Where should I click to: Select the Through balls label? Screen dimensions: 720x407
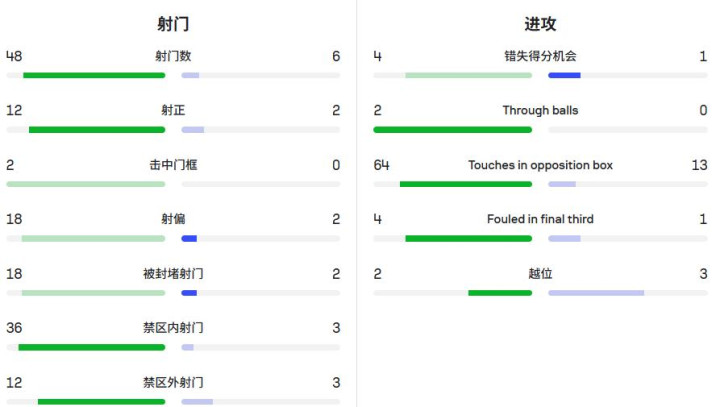[x=540, y=110]
